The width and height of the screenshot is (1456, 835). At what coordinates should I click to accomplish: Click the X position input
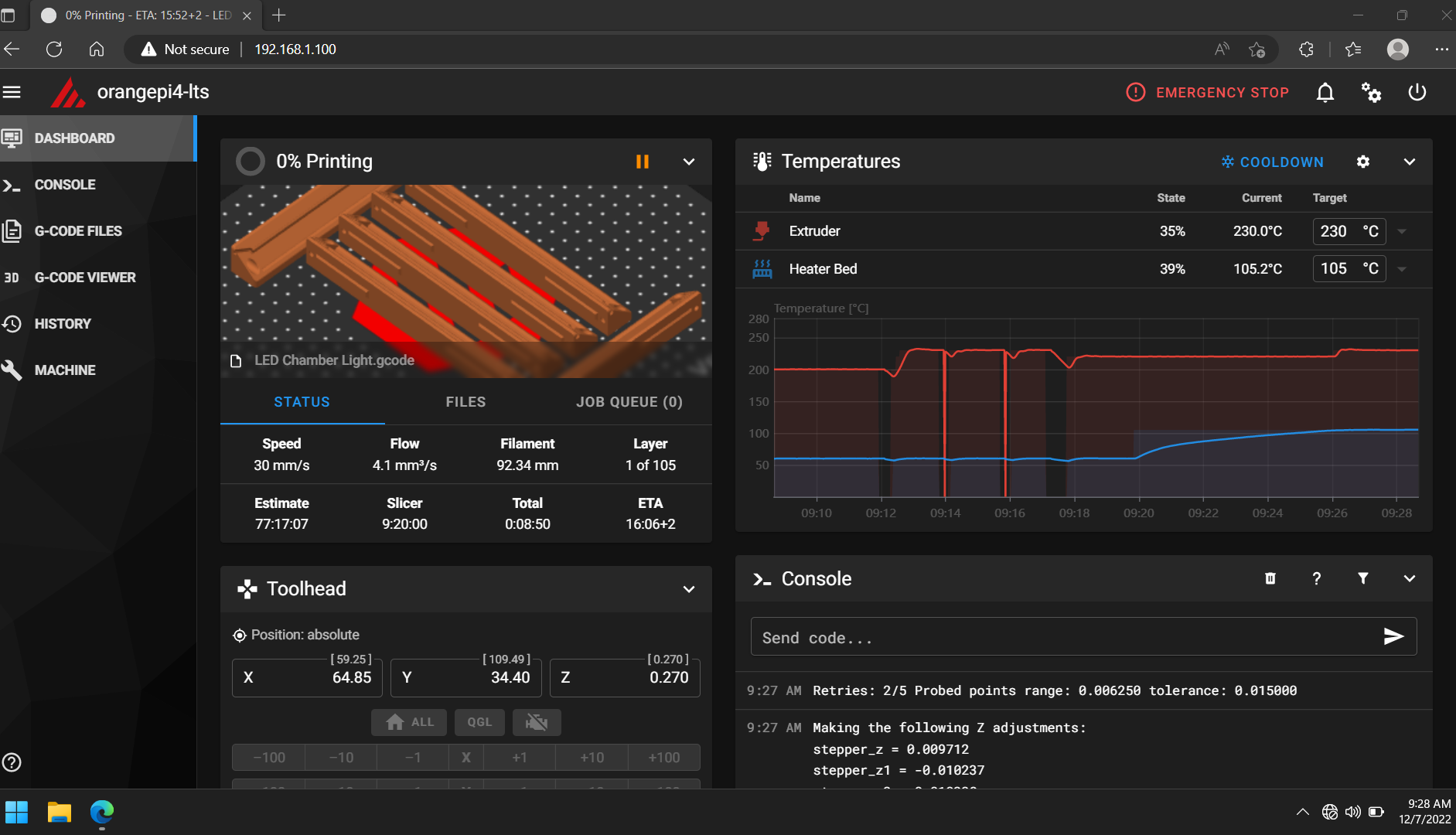308,677
